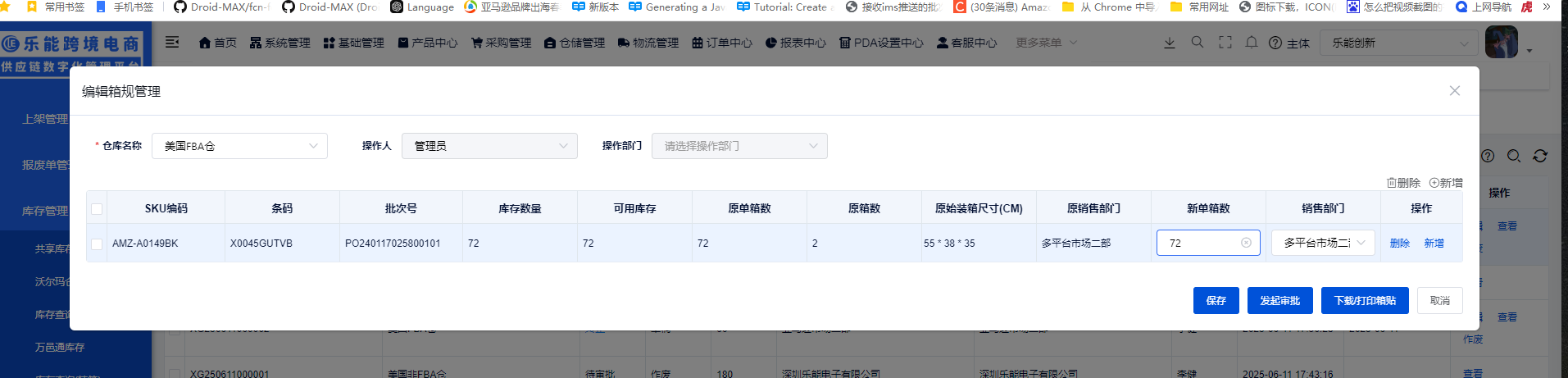Open the Generating a Jav bookmark
This screenshot has height=378, width=1568.
click(677, 7)
